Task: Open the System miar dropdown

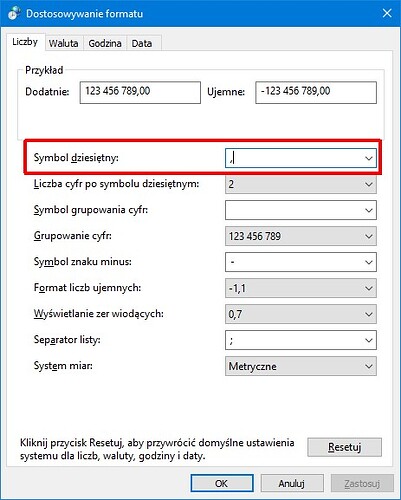Action: pyautogui.click(x=301, y=366)
